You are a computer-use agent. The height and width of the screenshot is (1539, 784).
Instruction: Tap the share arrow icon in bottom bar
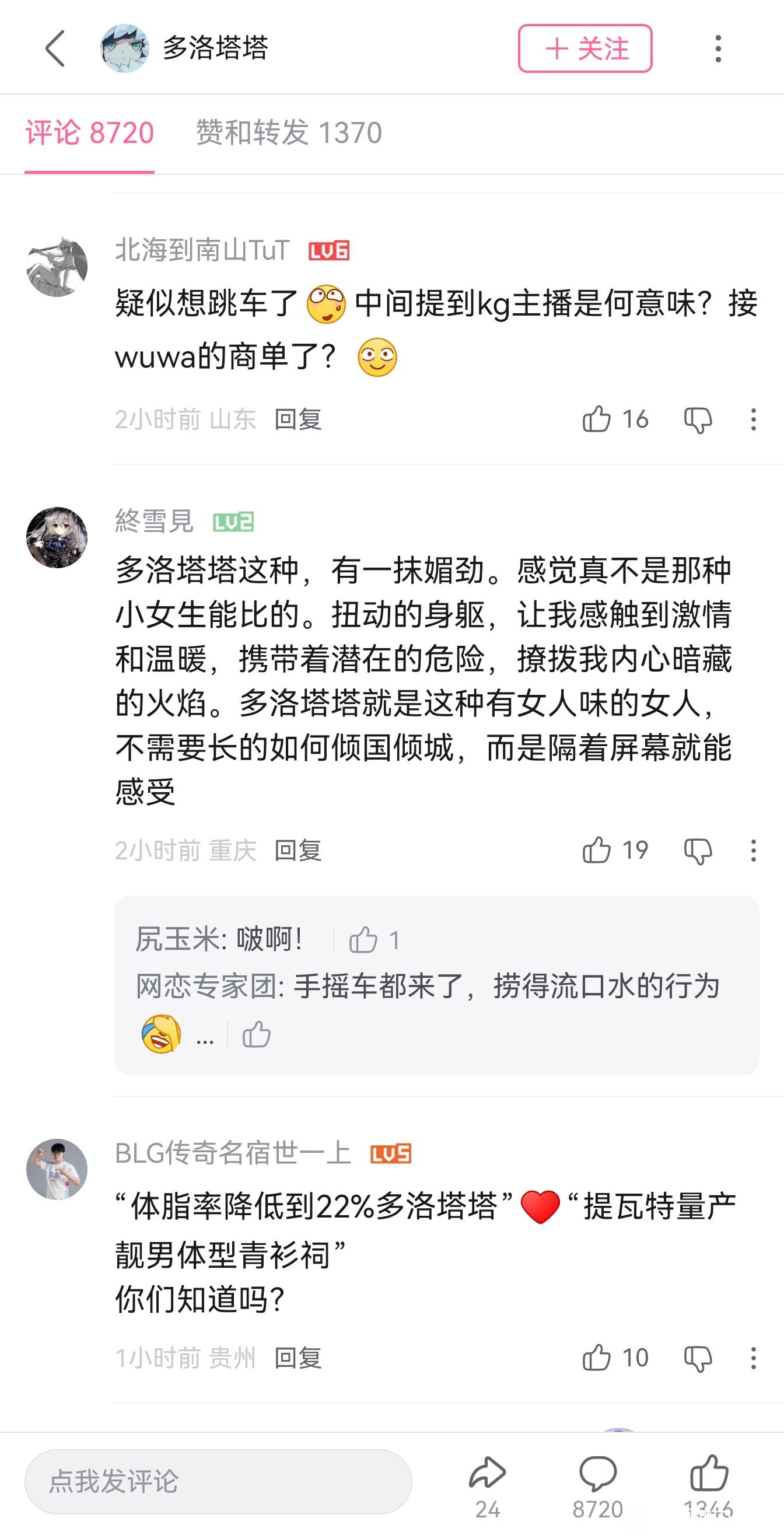tap(488, 1472)
